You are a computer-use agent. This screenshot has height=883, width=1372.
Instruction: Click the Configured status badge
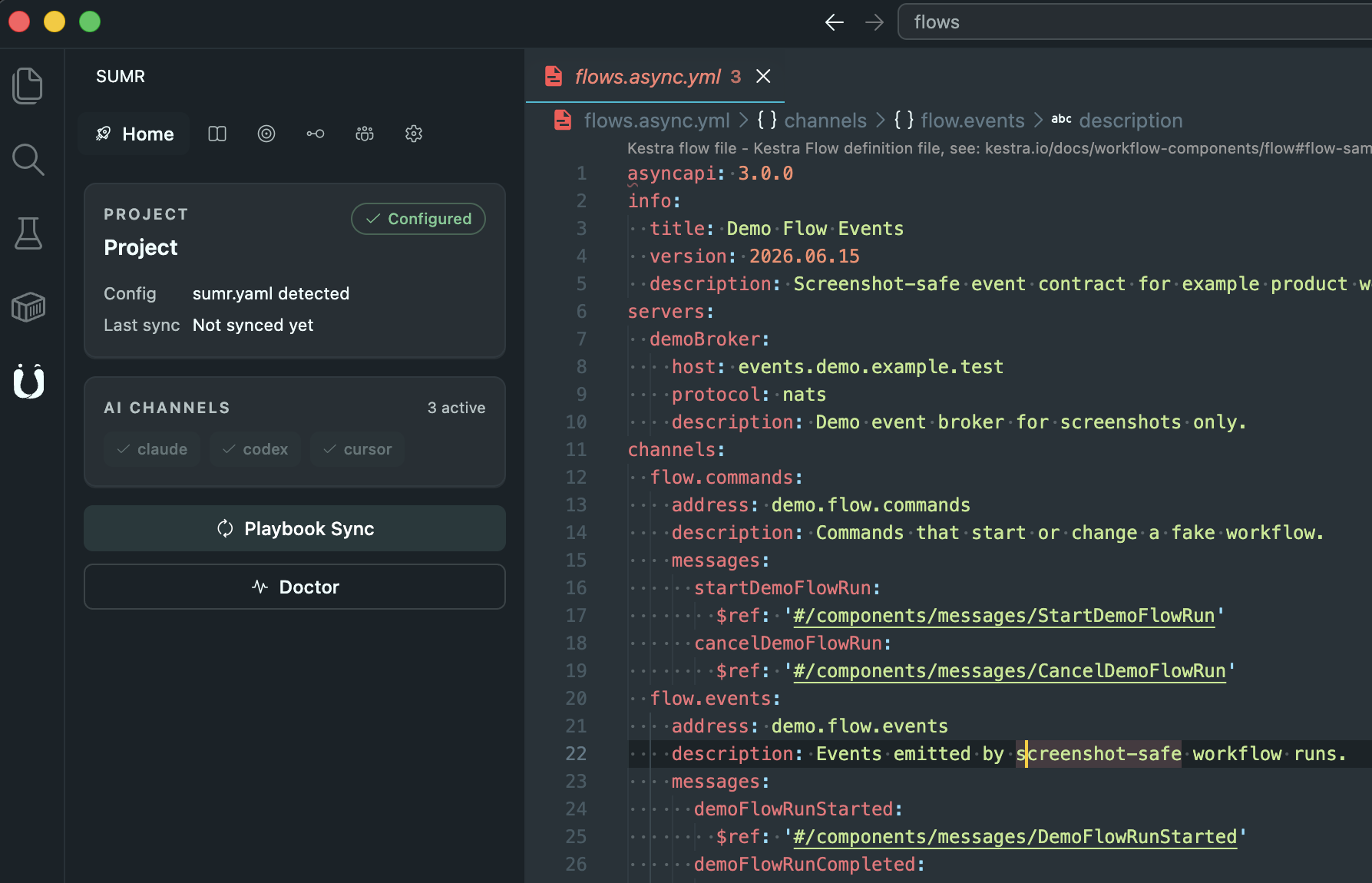click(418, 219)
